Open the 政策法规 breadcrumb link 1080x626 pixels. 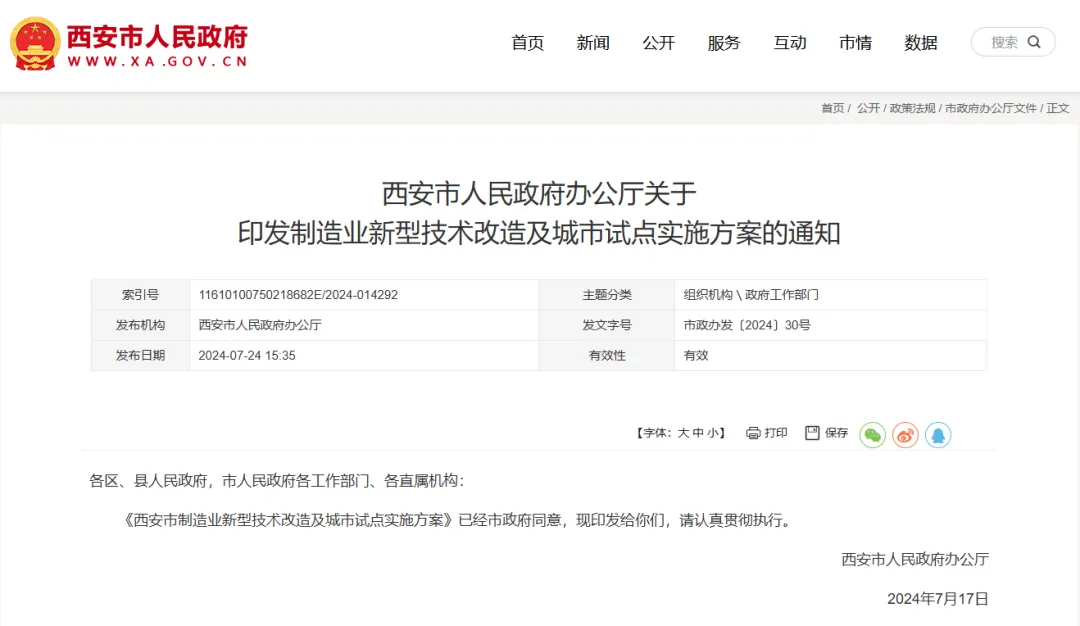click(x=913, y=108)
